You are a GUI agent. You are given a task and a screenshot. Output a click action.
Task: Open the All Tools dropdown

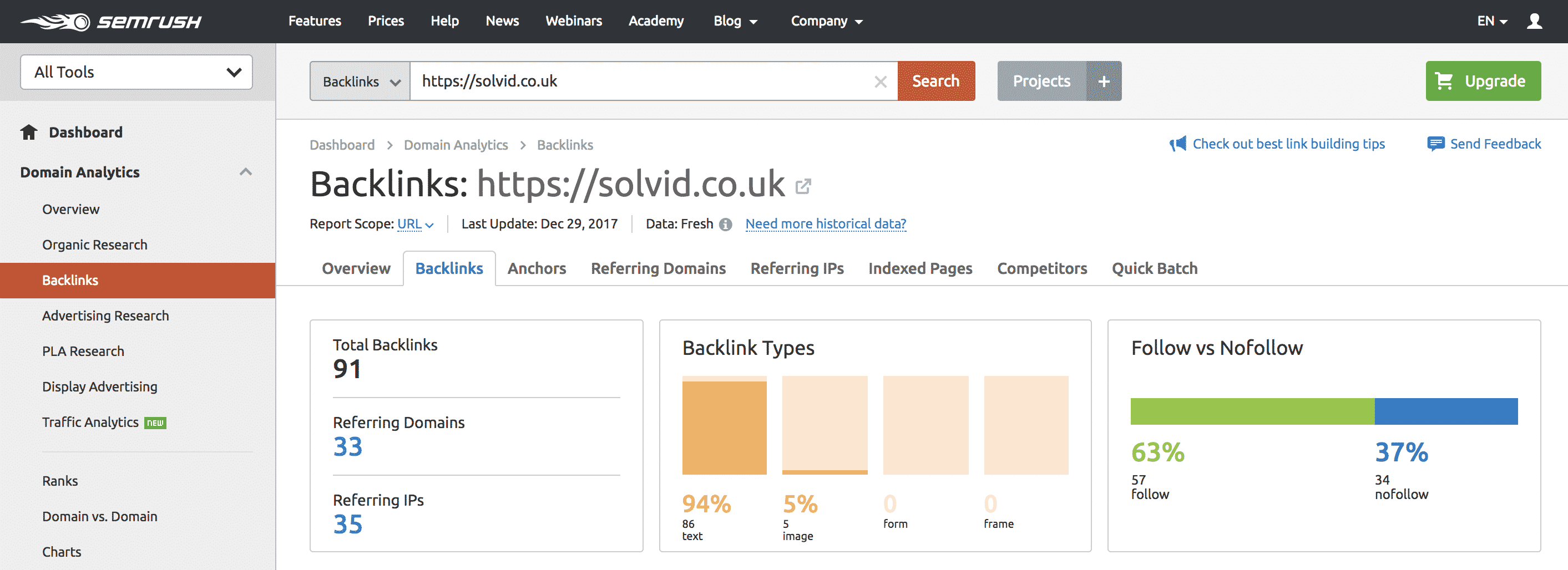click(x=136, y=73)
